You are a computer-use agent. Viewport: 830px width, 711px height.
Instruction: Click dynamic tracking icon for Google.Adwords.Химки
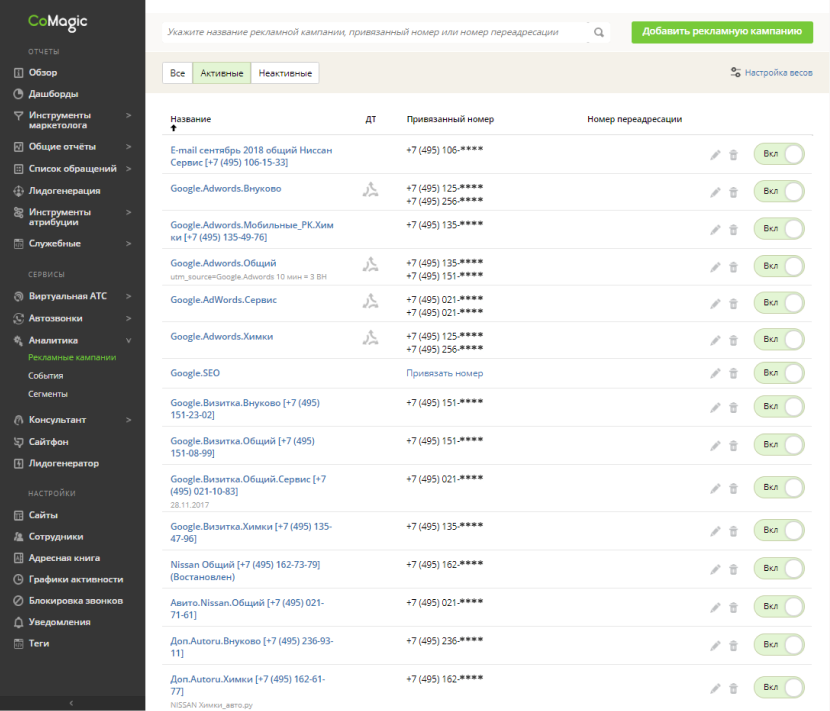tap(371, 337)
